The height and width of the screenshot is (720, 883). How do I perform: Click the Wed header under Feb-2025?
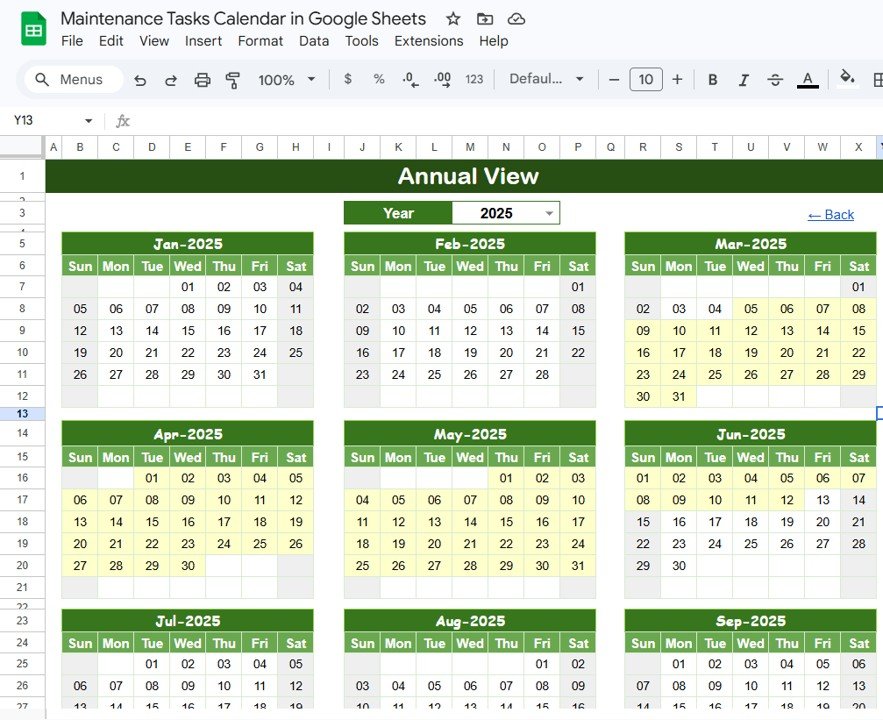pos(470,266)
